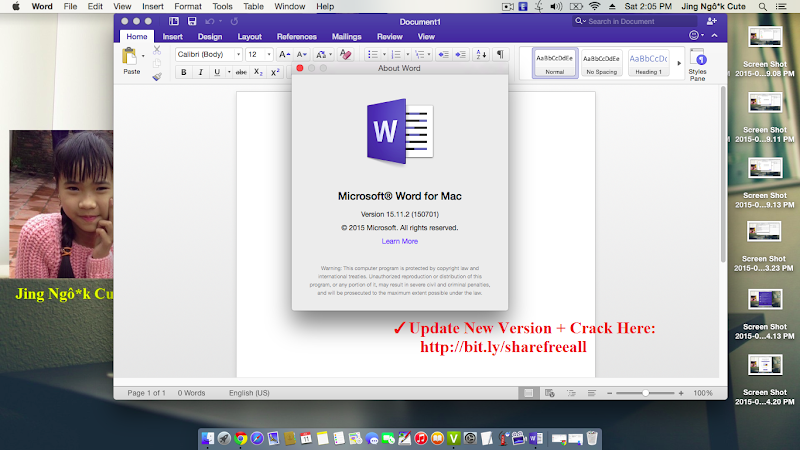
Task: Open the font size 12 dropdown
Action: pos(259,54)
